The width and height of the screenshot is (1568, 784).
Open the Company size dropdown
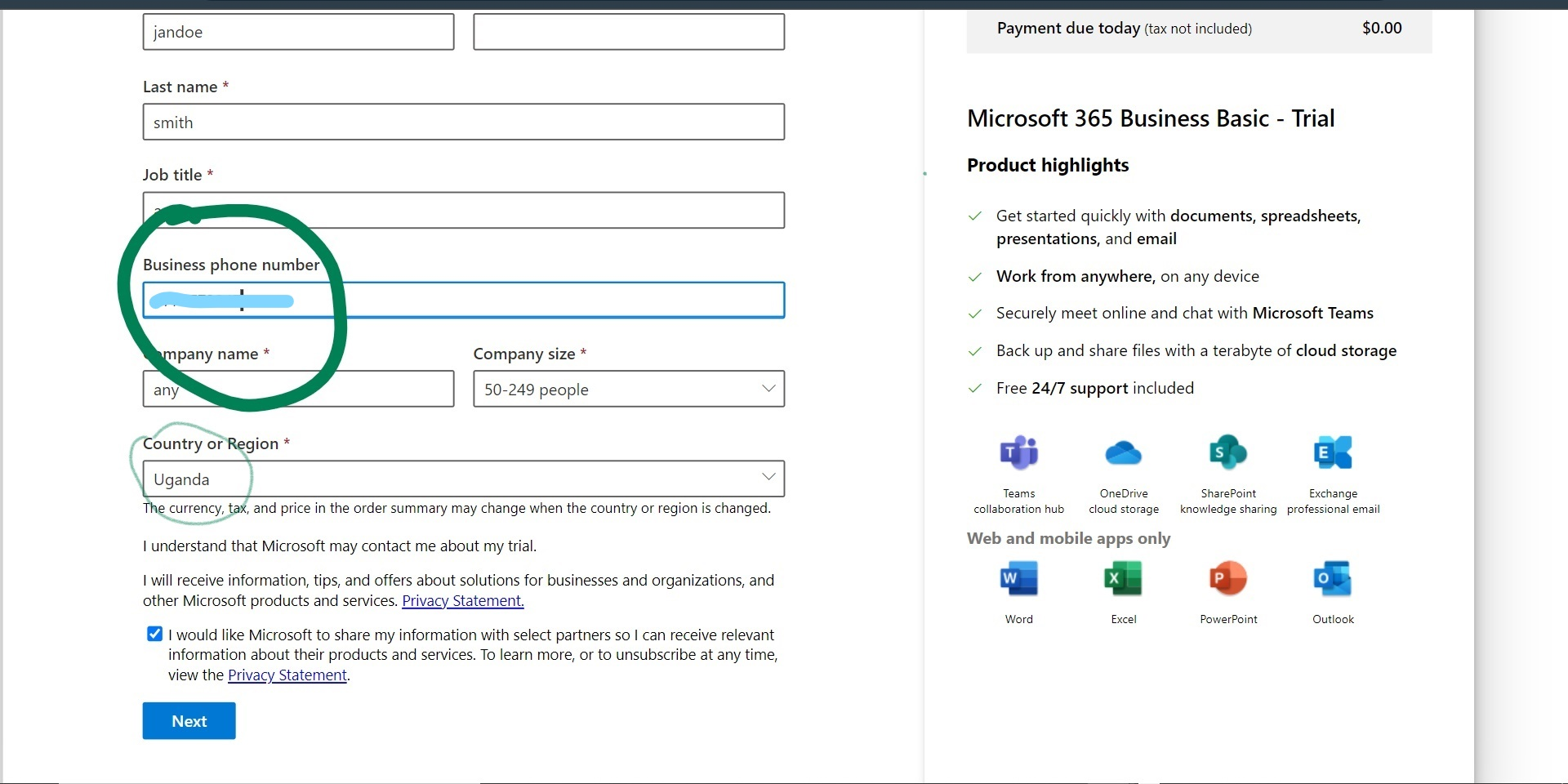(629, 389)
